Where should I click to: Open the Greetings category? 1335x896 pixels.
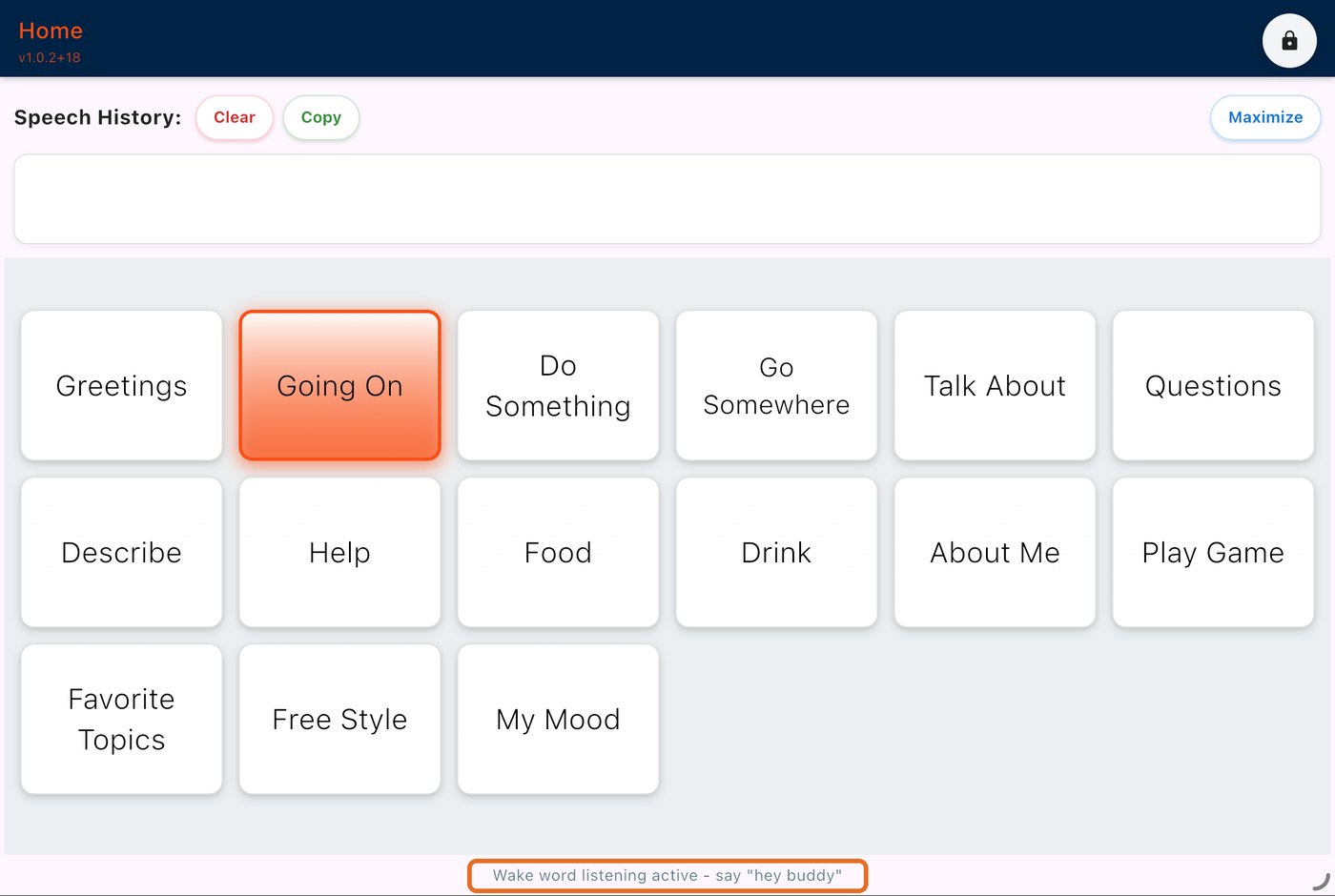[x=122, y=385]
